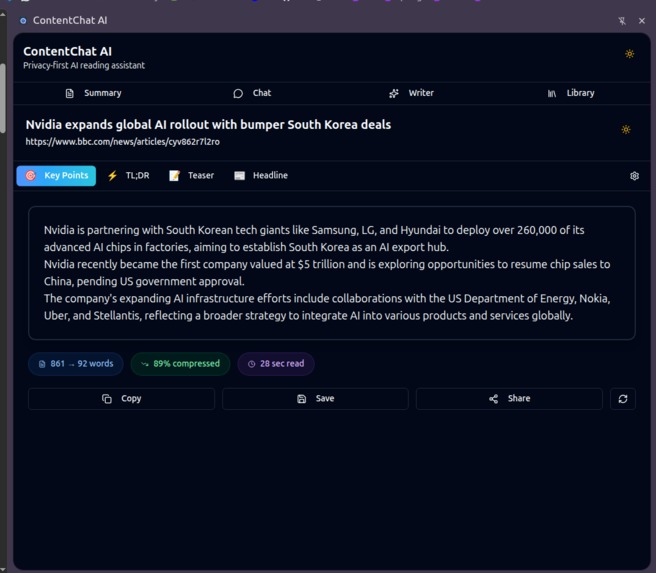Close the ContentChat AI side panel
656x573 pixels.
(x=642, y=21)
